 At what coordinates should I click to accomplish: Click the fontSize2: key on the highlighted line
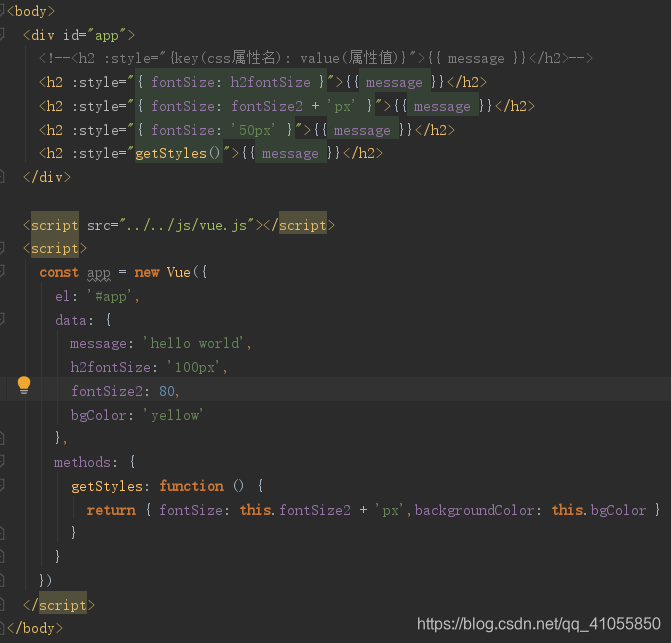(x=110, y=391)
